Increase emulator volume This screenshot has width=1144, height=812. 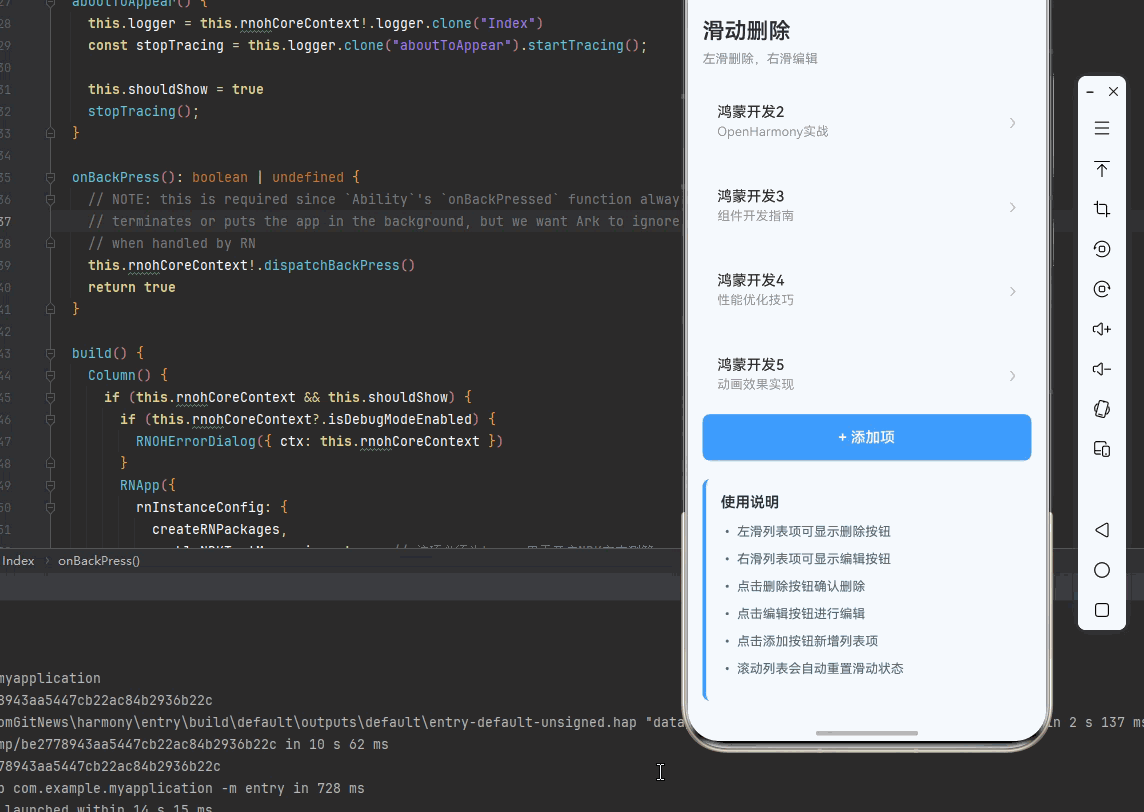tap(1102, 329)
